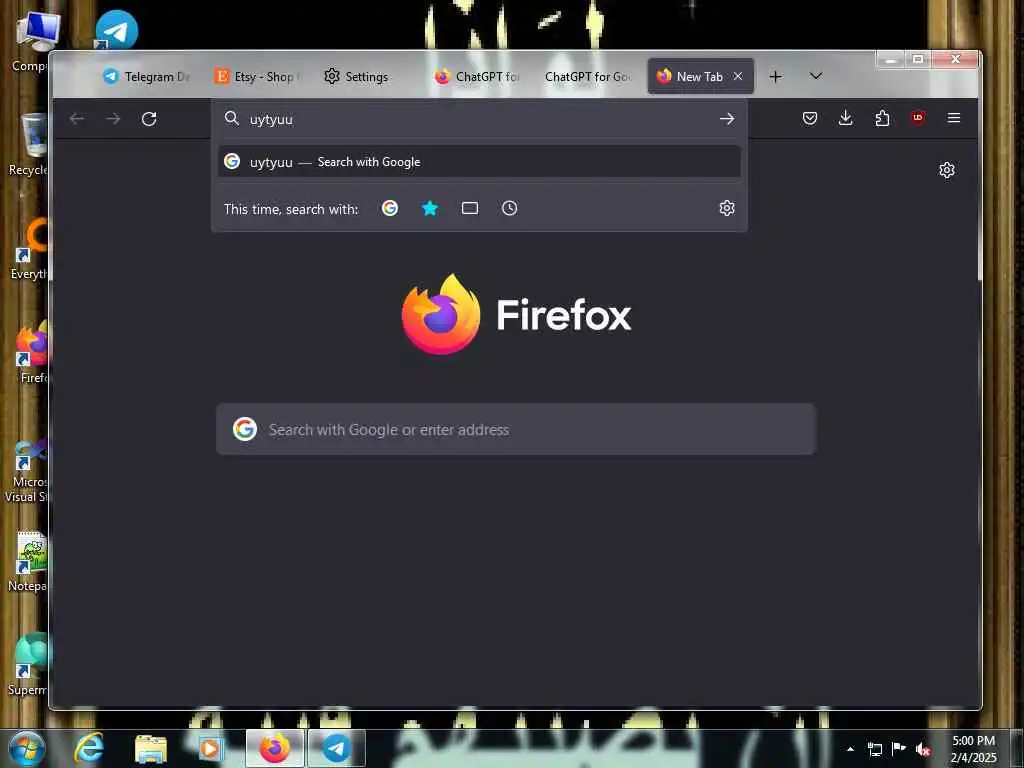Select the Telegram taskbar button
The height and width of the screenshot is (768, 1024).
336,748
